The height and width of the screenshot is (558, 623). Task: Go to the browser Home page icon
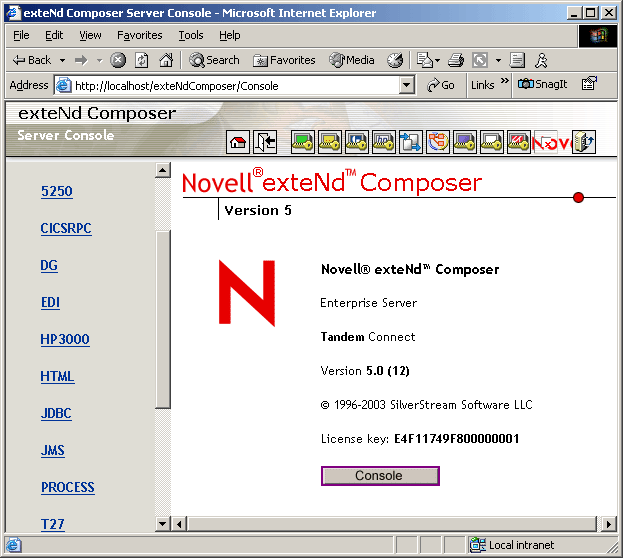166,60
